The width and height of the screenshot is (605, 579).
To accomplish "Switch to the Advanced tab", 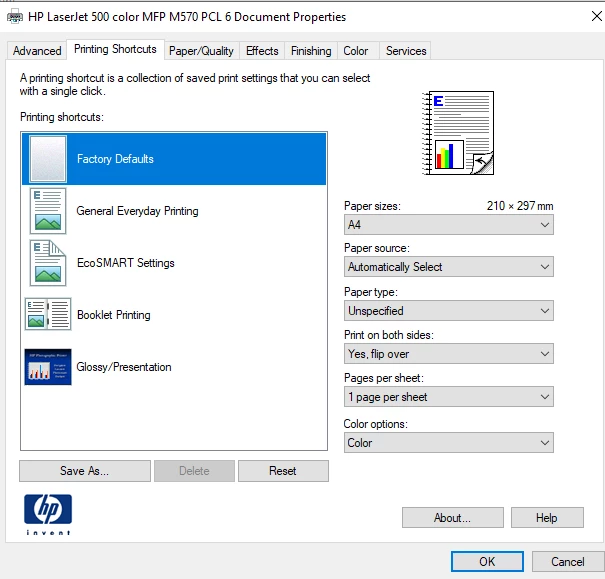I will (x=37, y=51).
